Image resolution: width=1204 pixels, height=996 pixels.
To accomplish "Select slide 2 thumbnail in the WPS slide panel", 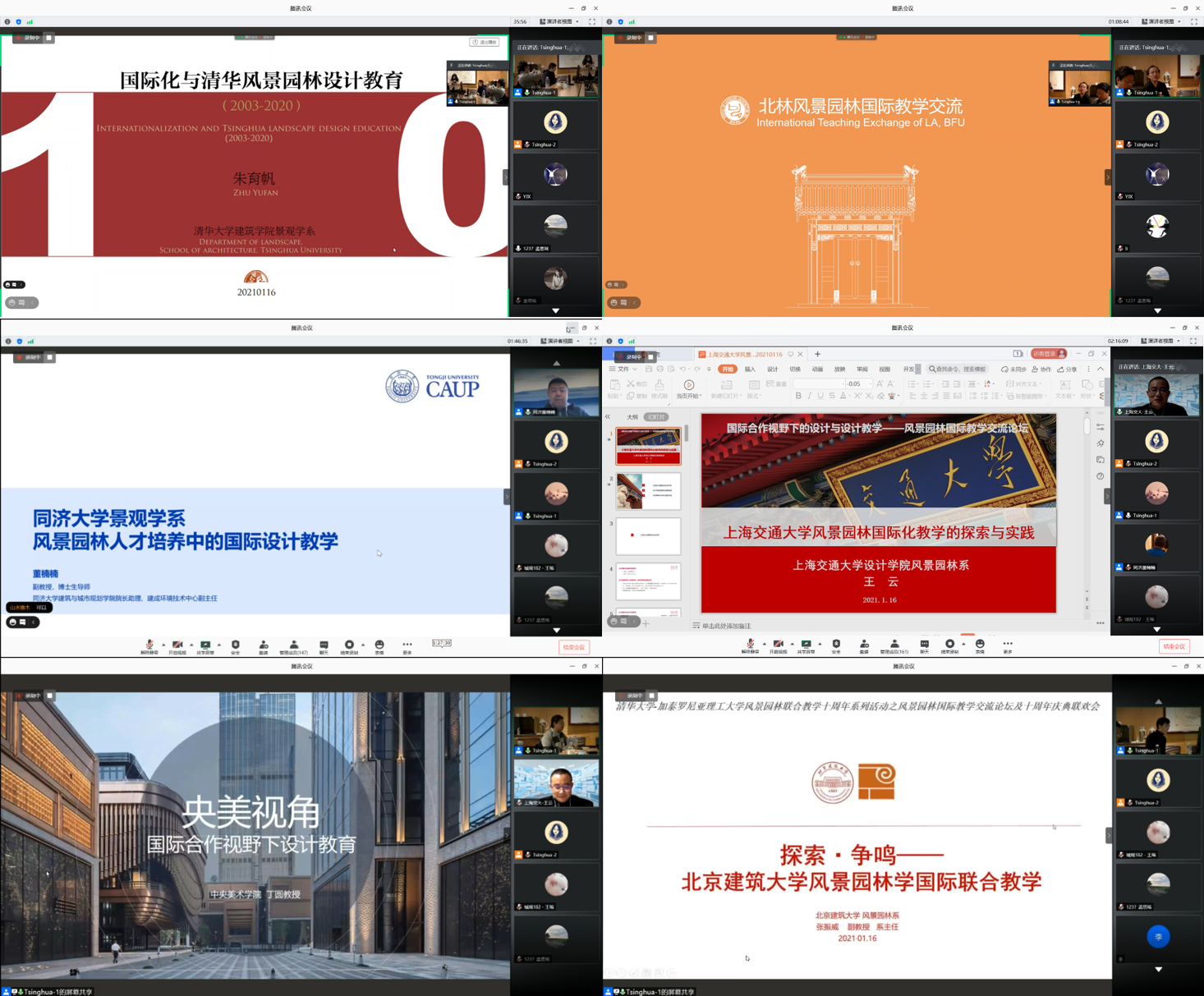I will point(648,491).
